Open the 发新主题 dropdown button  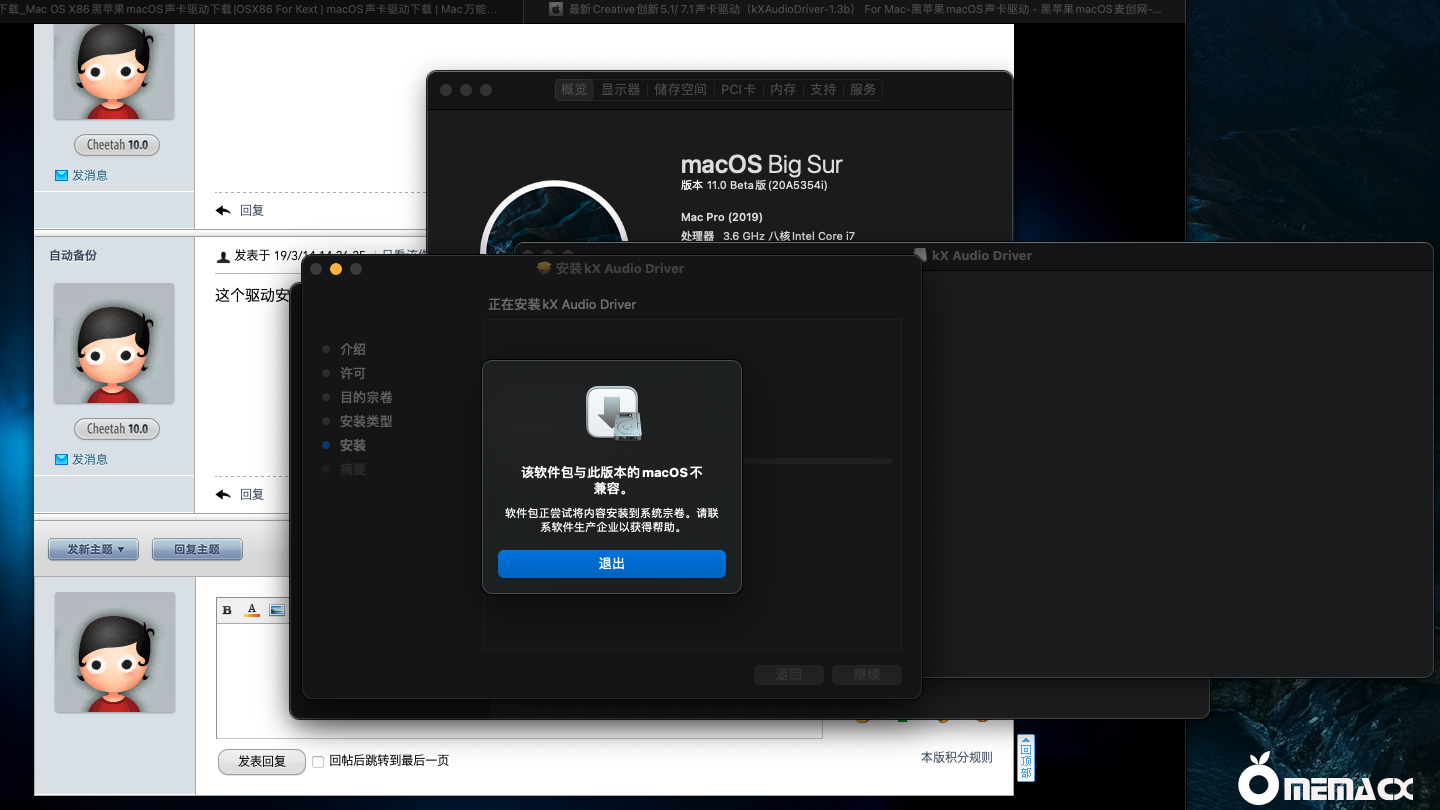tap(93, 549)
